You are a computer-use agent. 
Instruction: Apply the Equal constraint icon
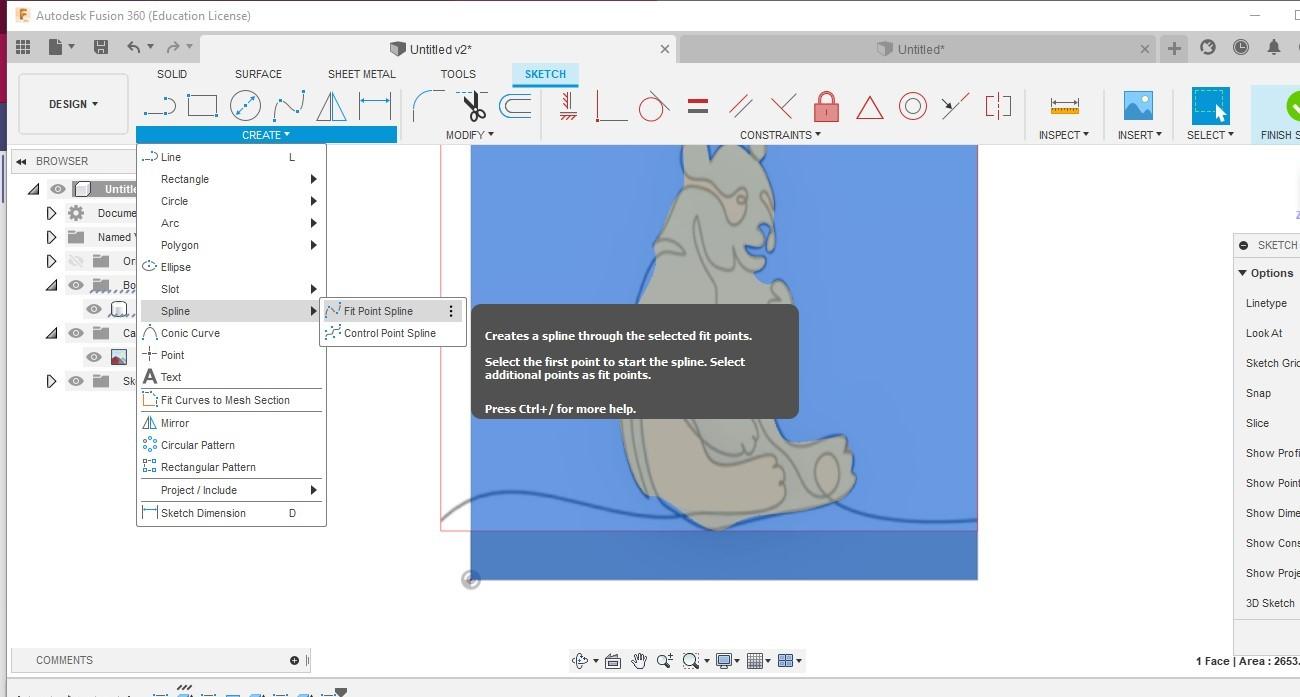pos(698,105)
